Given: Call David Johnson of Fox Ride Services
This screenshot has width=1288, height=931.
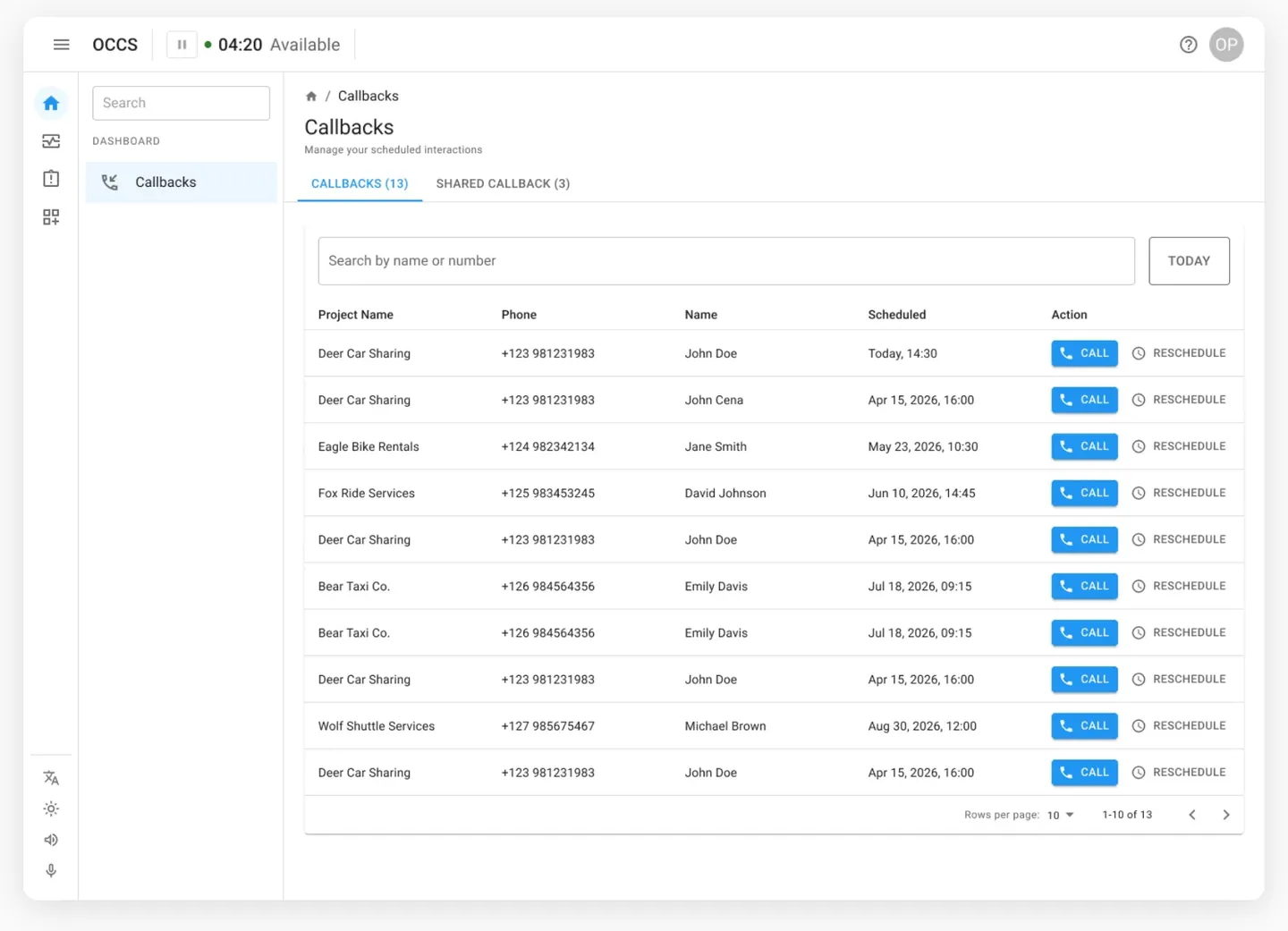Looking at the screenshot, I should [1084, 493].
